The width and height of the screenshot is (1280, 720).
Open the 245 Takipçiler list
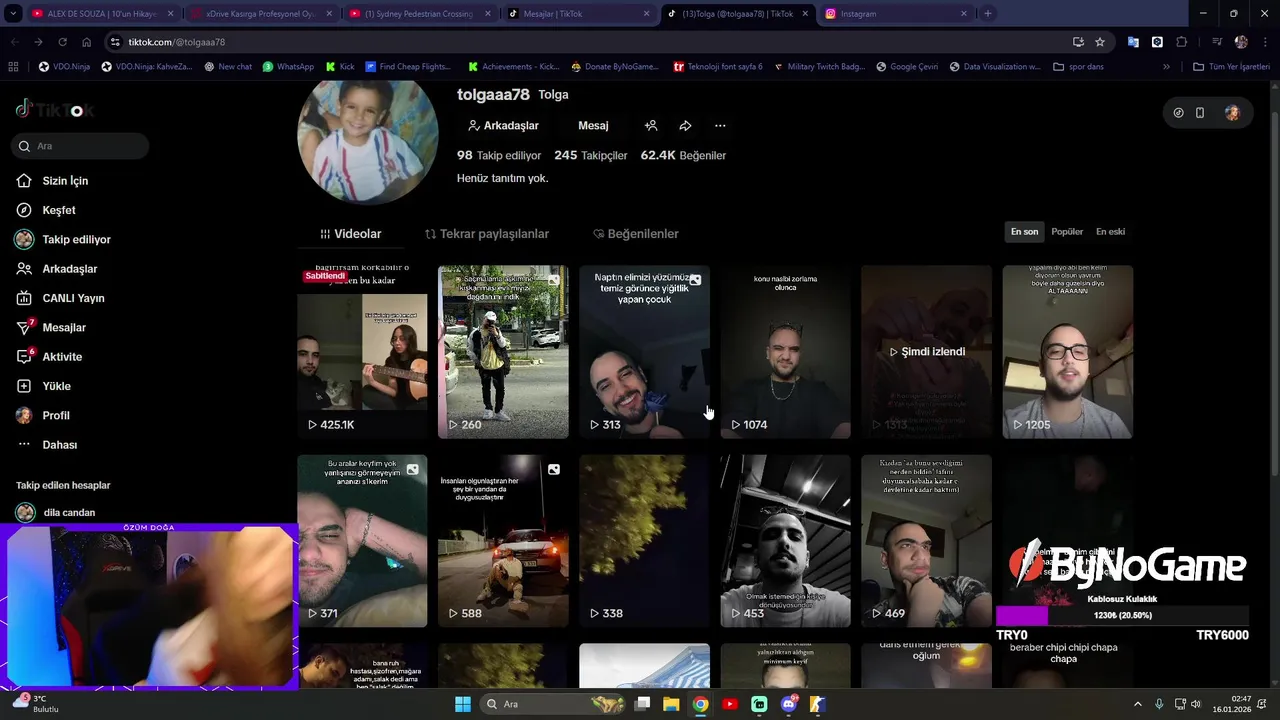(591, 155)
